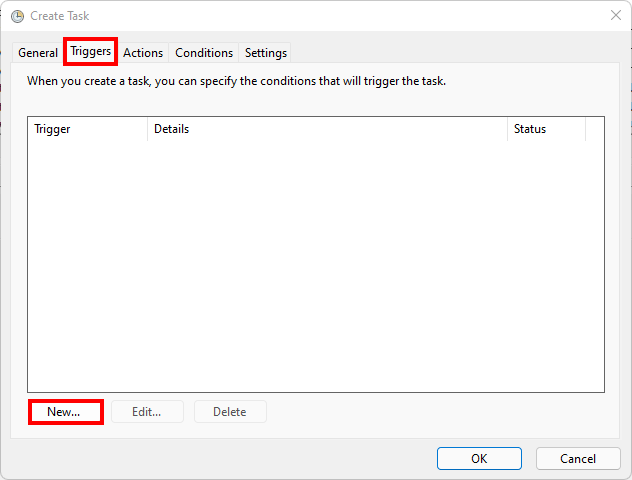
Task: Click the Edit... button
Action: (145, 412)
